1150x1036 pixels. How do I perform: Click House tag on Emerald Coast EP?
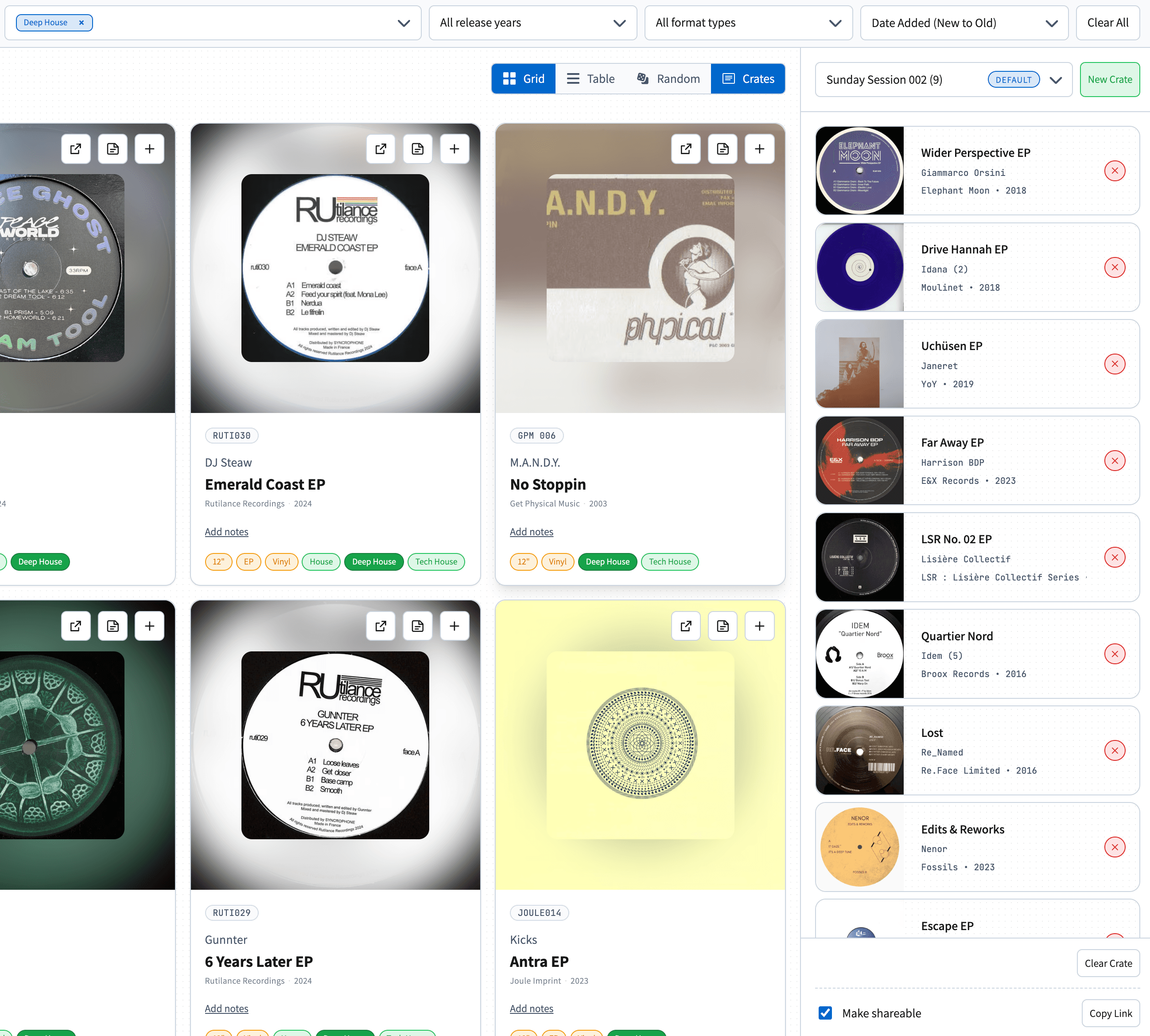321,562
